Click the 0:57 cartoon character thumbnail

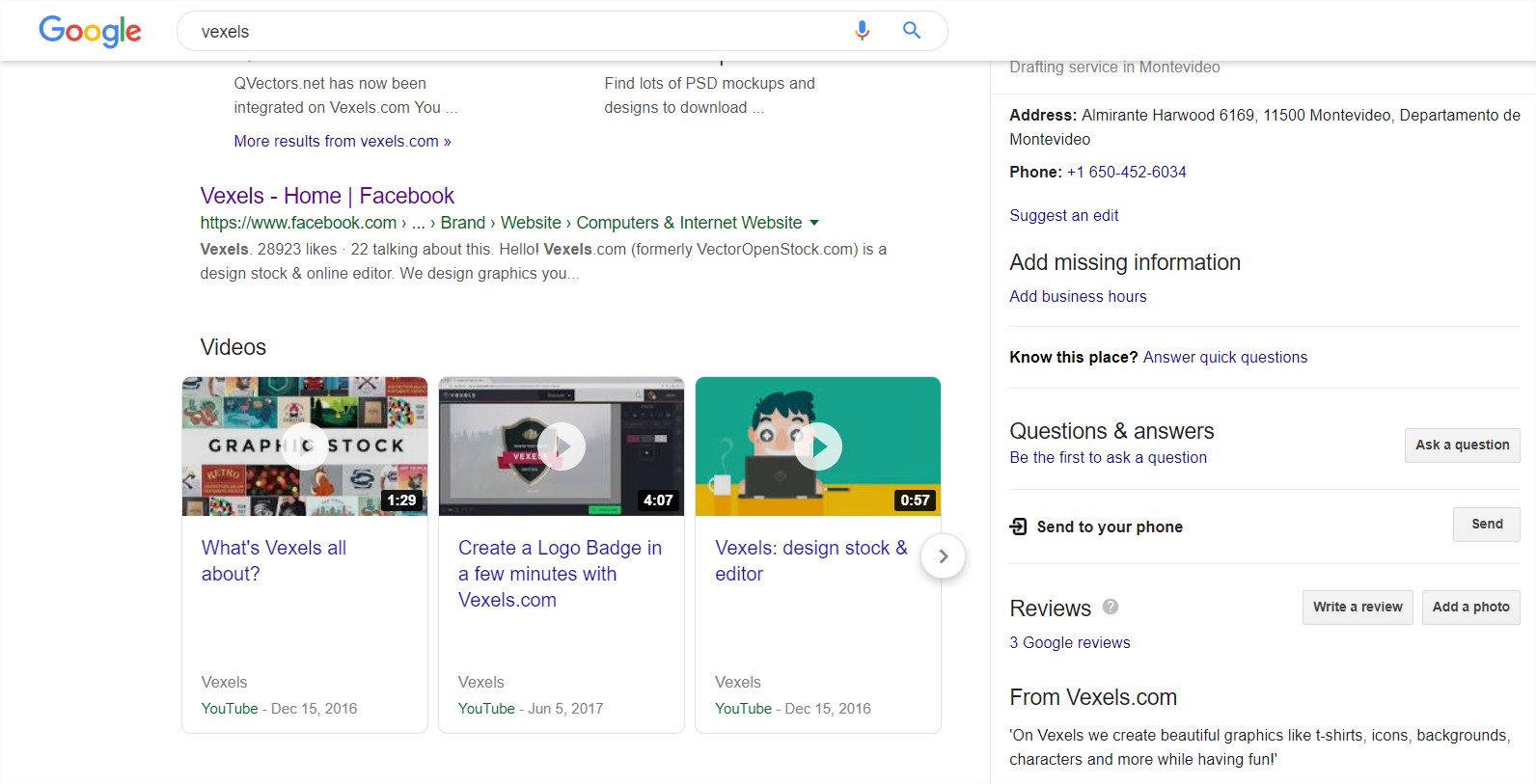click(x=818, y=446)
